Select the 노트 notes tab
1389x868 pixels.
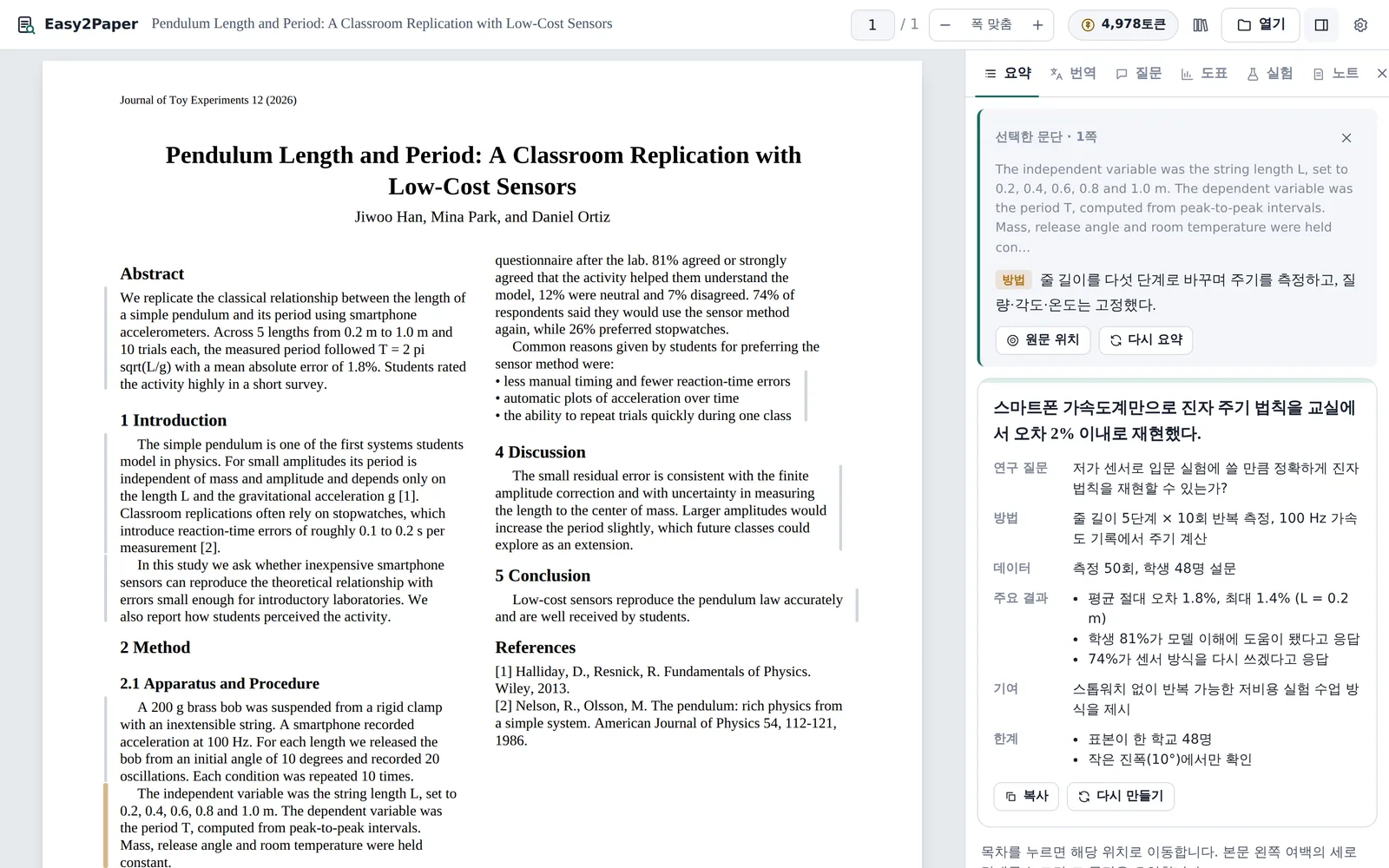(1335, 74)
